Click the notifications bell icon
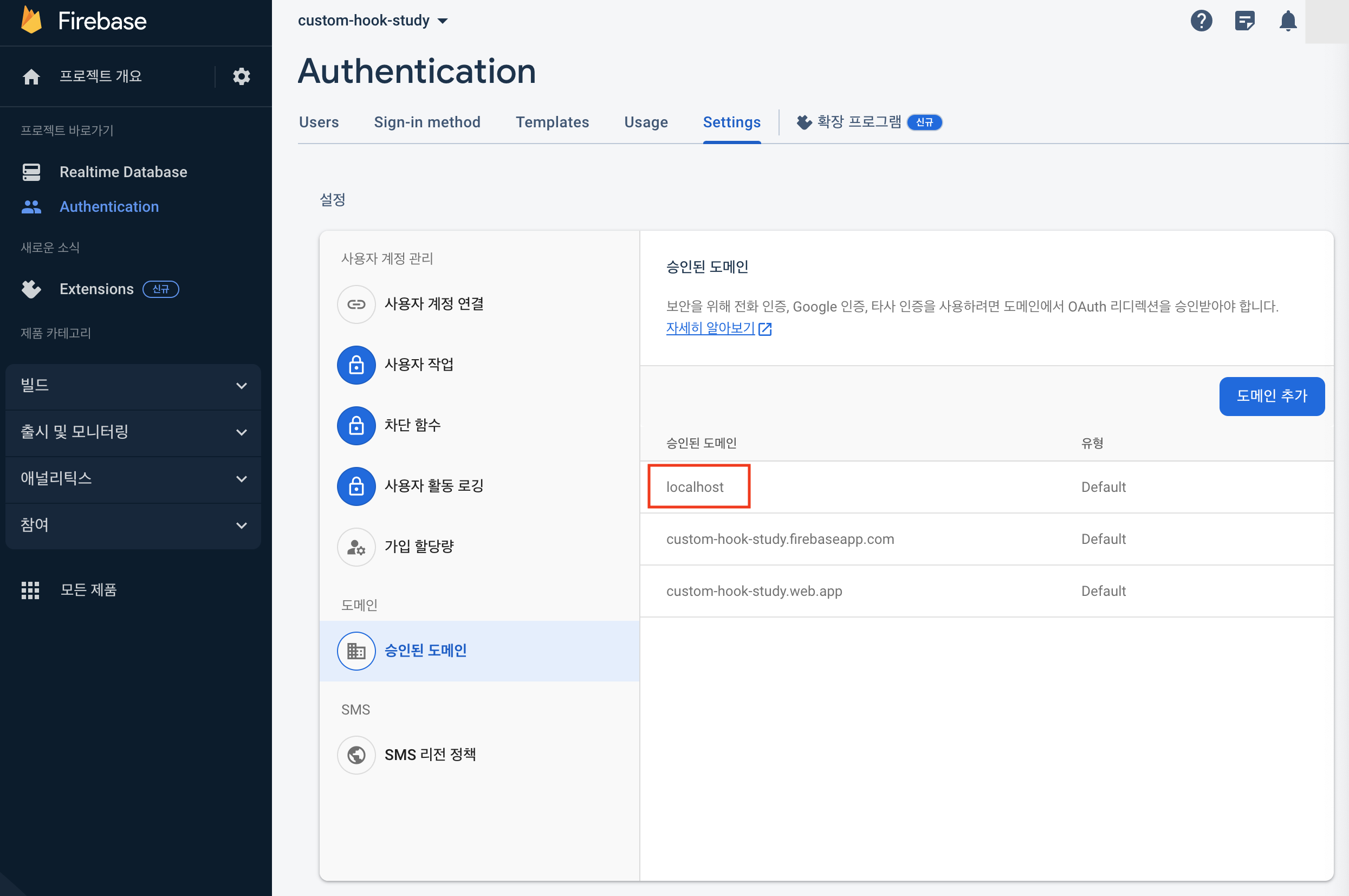Image resolution: width=1349 pixels, height=896 pixels. (x=1287, y=21)
